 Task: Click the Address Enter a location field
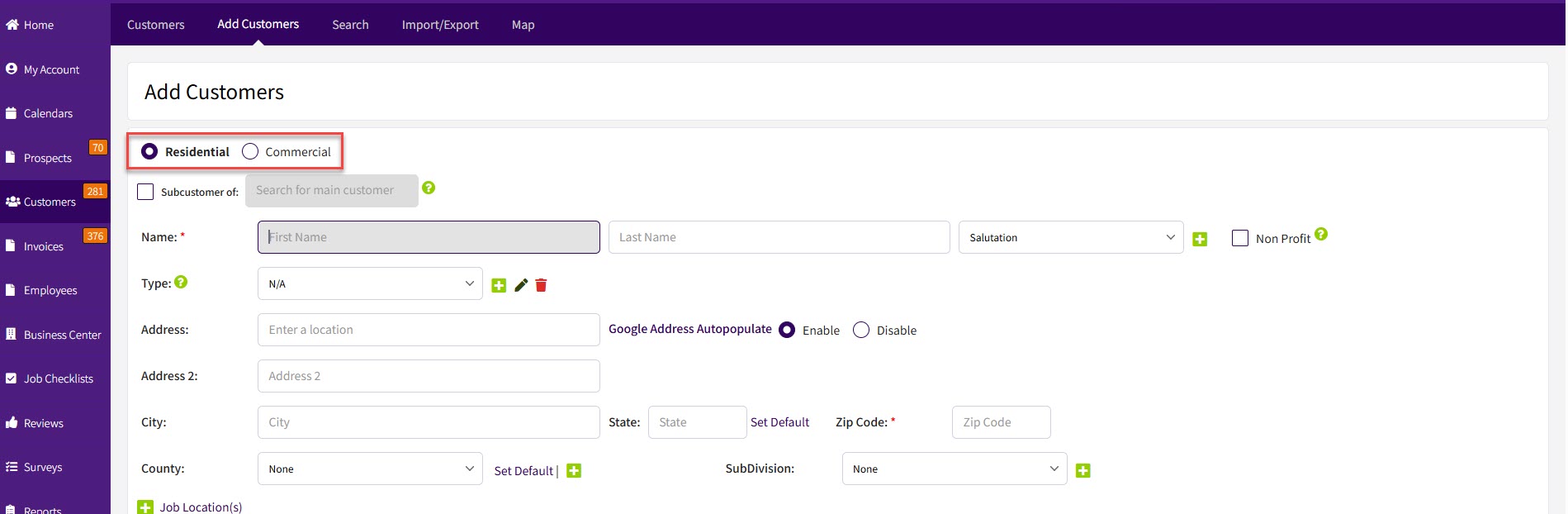429,330
